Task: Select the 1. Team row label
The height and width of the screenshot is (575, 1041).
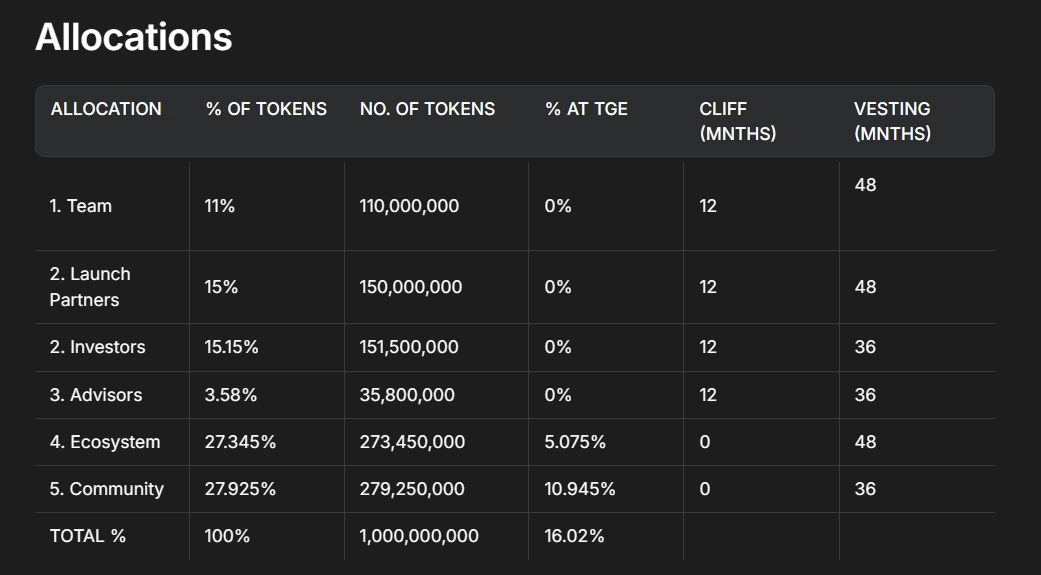Action: 81,206
